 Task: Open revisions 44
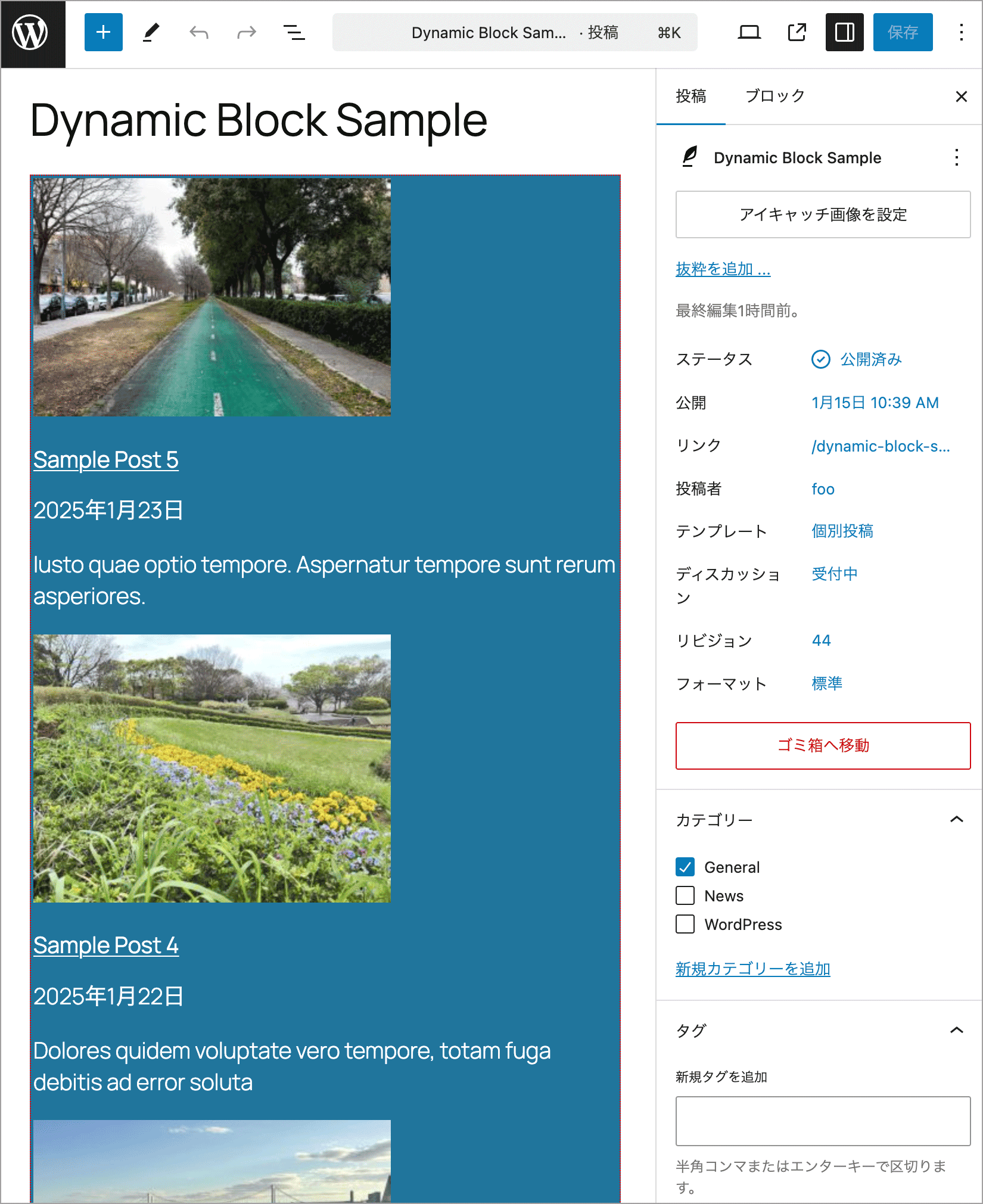821,640
